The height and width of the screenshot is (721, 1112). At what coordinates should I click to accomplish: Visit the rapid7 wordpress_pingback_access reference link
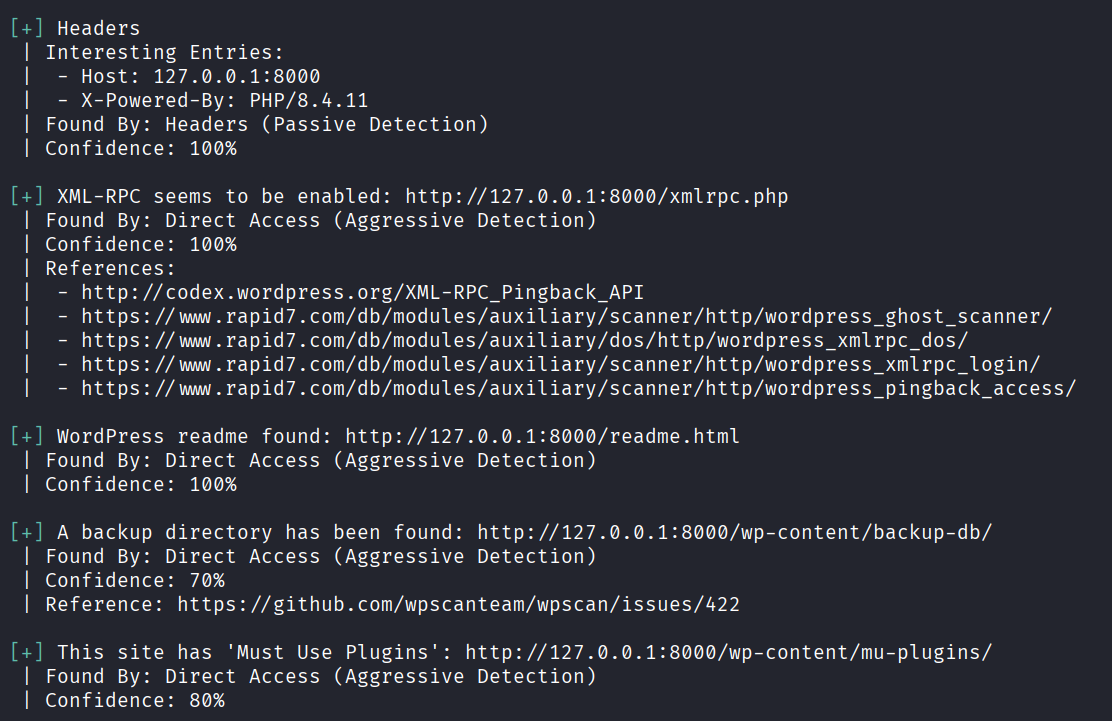click(578, 388)
